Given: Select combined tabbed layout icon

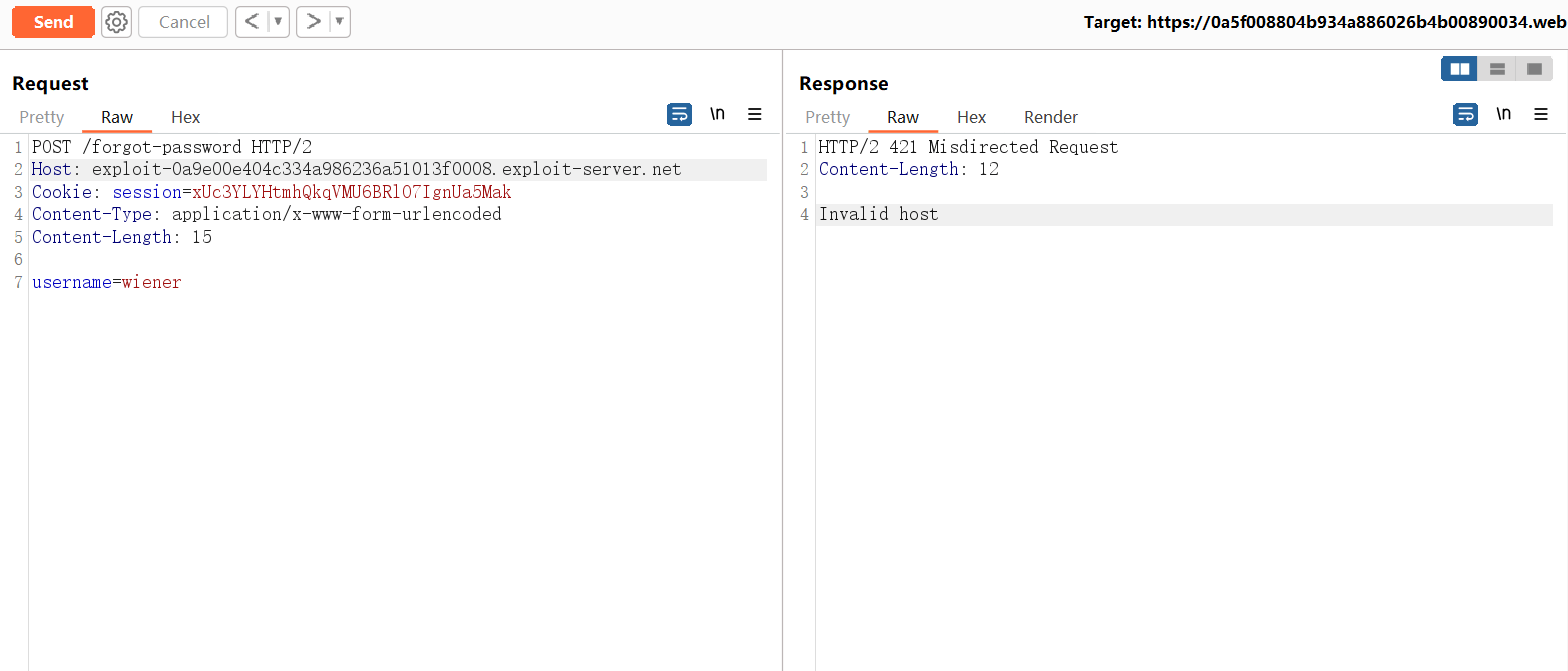Looking at the screenshot, I should (1534, 69).
